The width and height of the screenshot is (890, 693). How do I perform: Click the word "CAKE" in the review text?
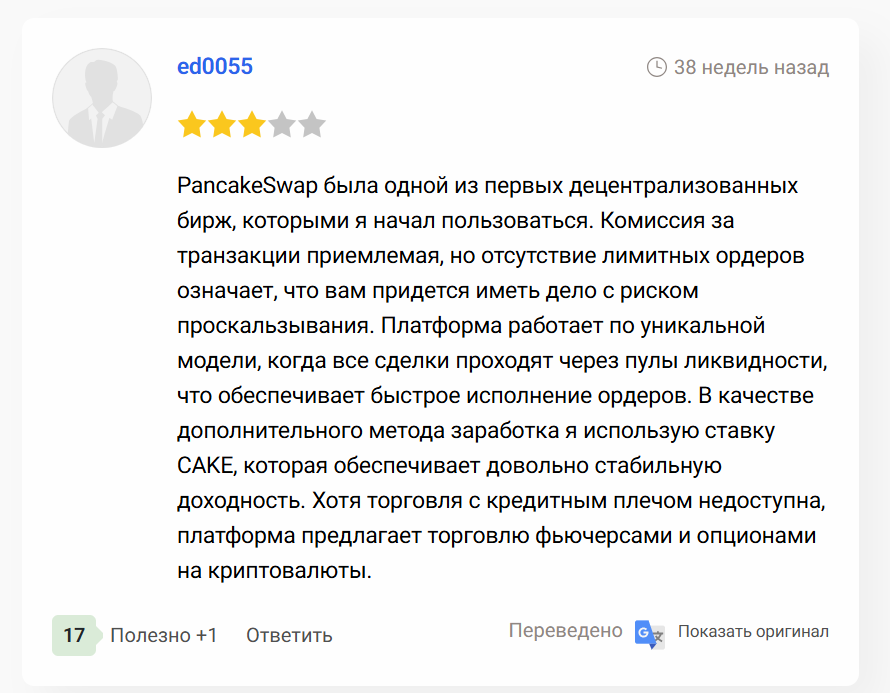tap(205, 466)
